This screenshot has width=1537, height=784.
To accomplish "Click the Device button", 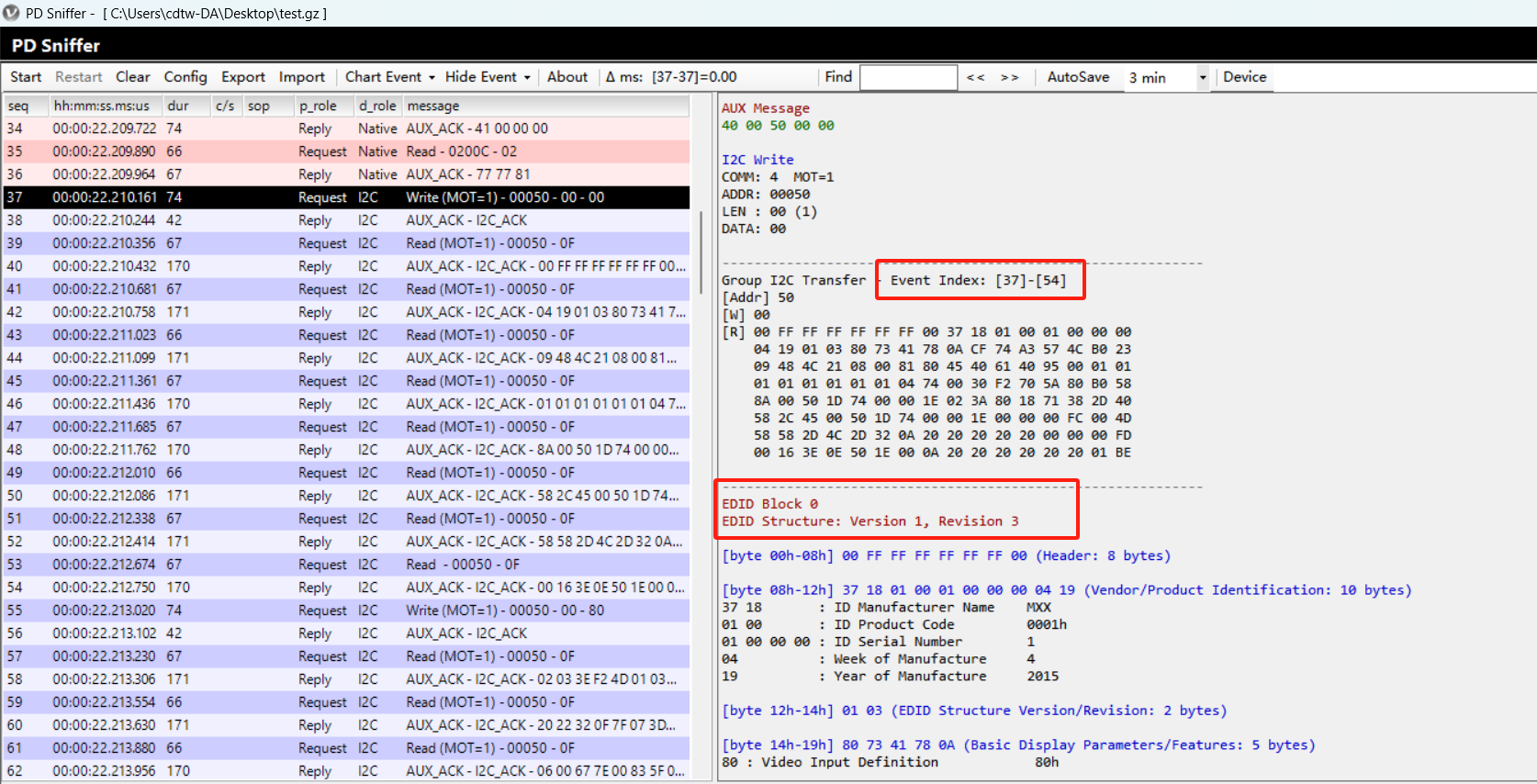I will [x=1244, y=77].
